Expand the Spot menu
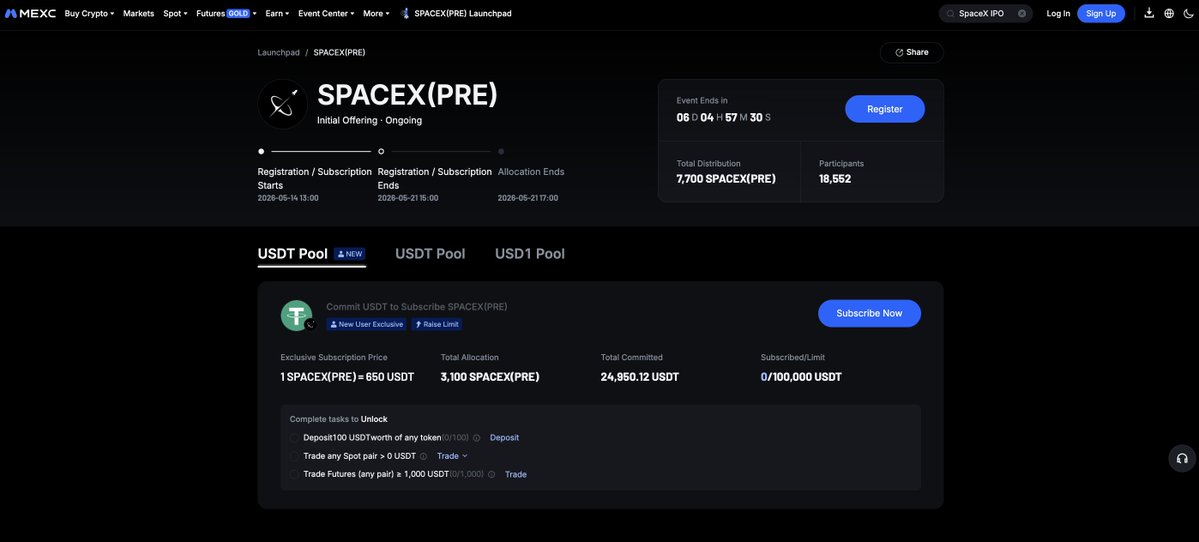Screen dimensions: 1199x542 click(x=175, y=14)
